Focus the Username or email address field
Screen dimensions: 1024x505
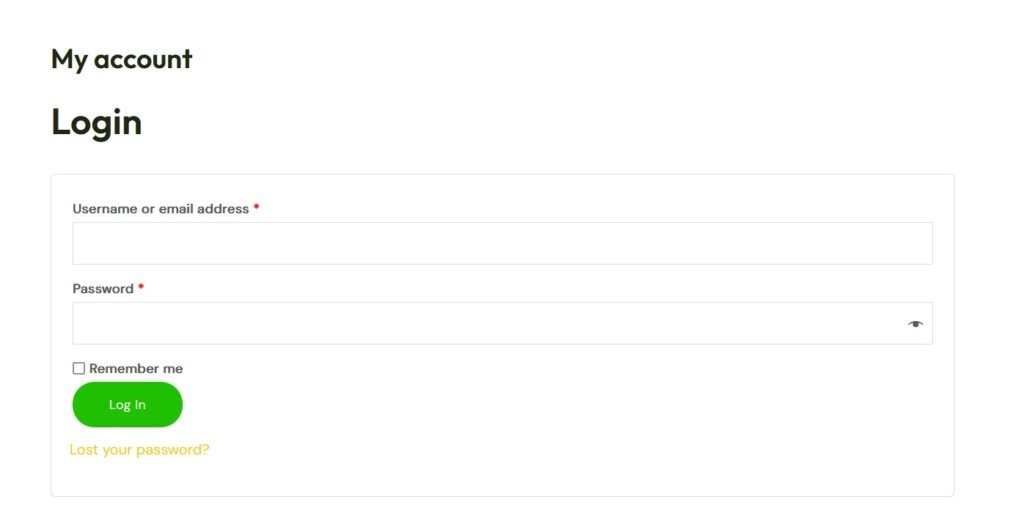(502, 243)
